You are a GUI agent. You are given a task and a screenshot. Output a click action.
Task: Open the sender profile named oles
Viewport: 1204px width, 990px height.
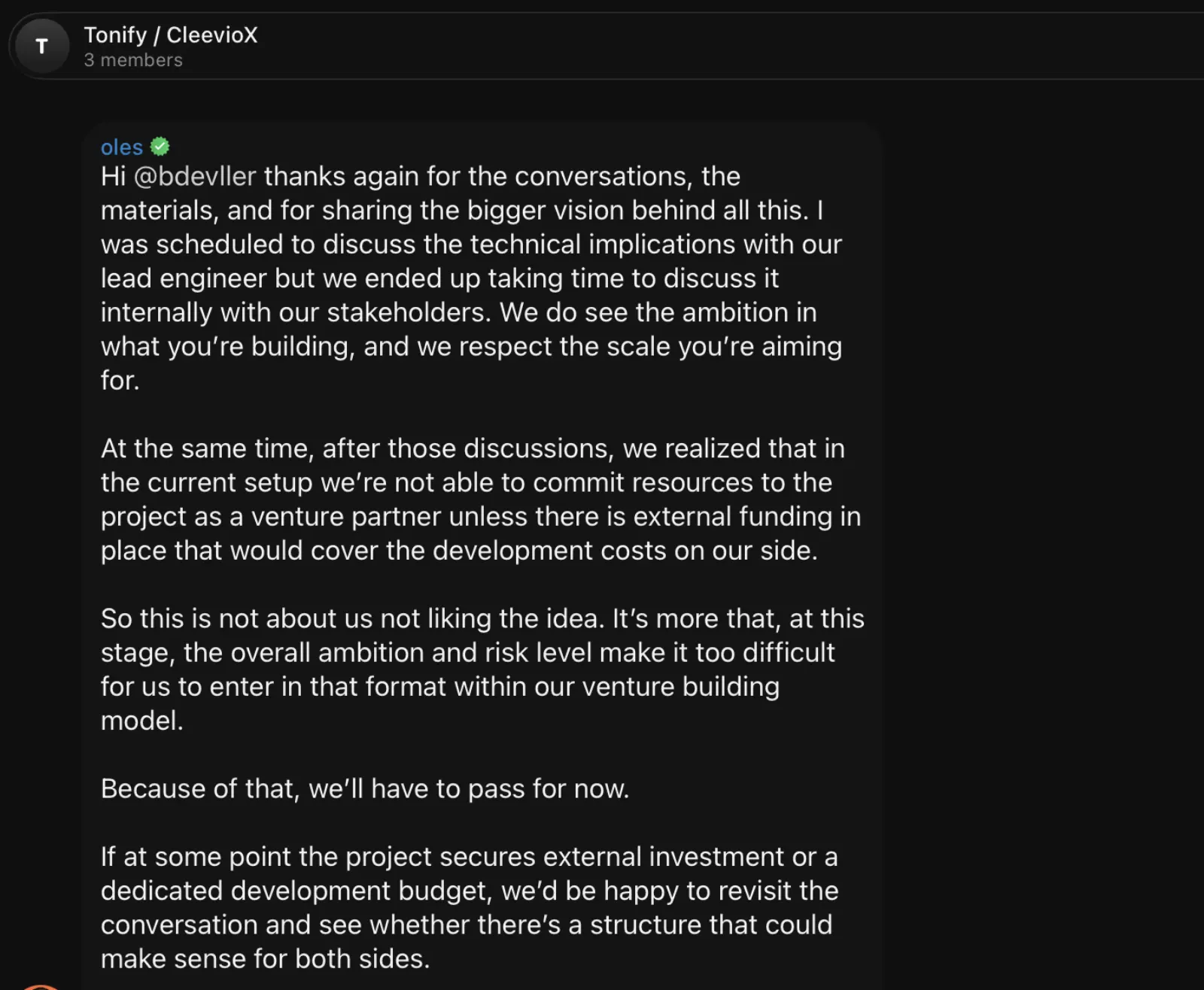click(121, 147)
